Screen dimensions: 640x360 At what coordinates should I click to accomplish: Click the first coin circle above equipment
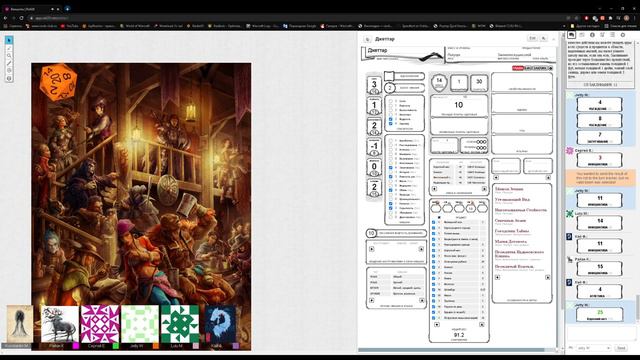coord(436,208)
